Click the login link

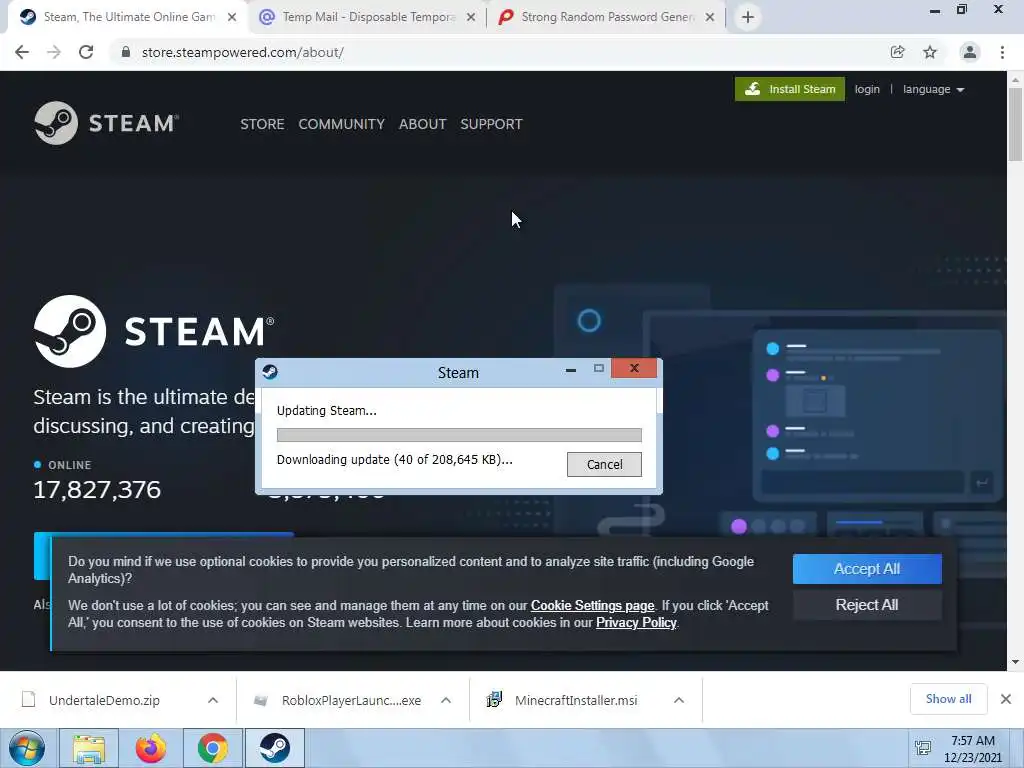[867, 89]
